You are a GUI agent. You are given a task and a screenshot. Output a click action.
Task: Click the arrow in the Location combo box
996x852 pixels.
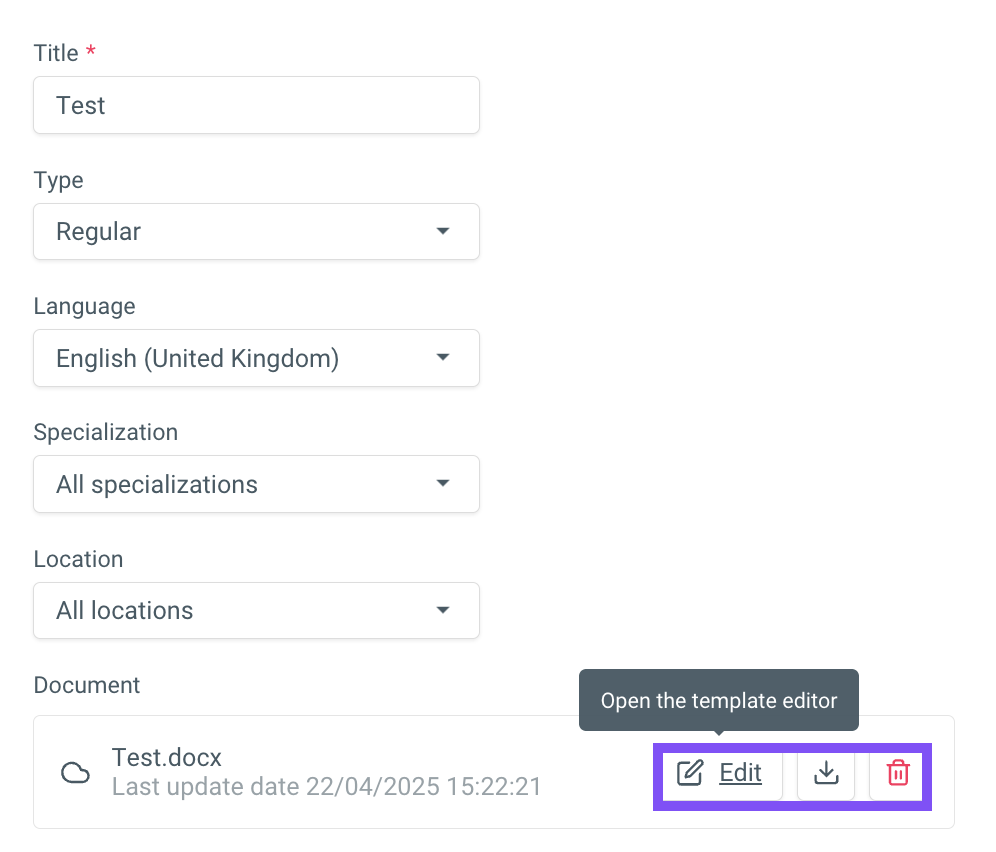pos(443,610)
